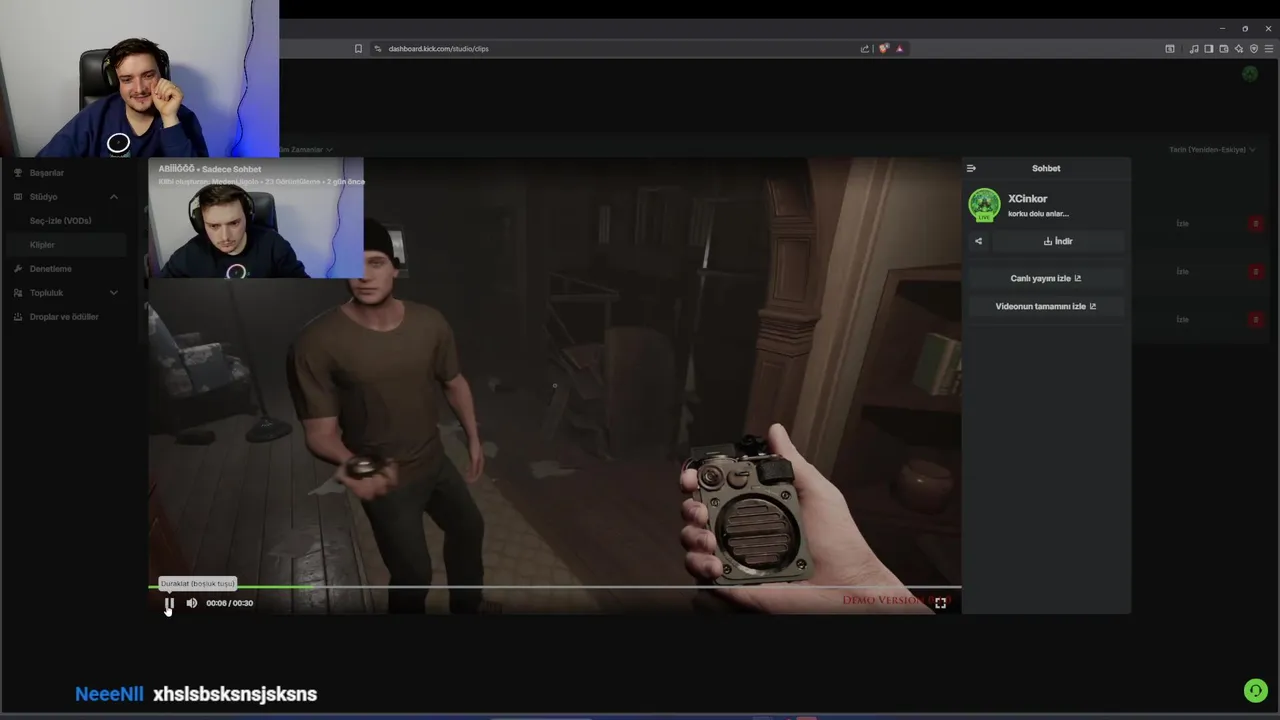Screen dimensions: 1280x720
Task: Open Stüdyo in the sidebar
Action: 44,197
